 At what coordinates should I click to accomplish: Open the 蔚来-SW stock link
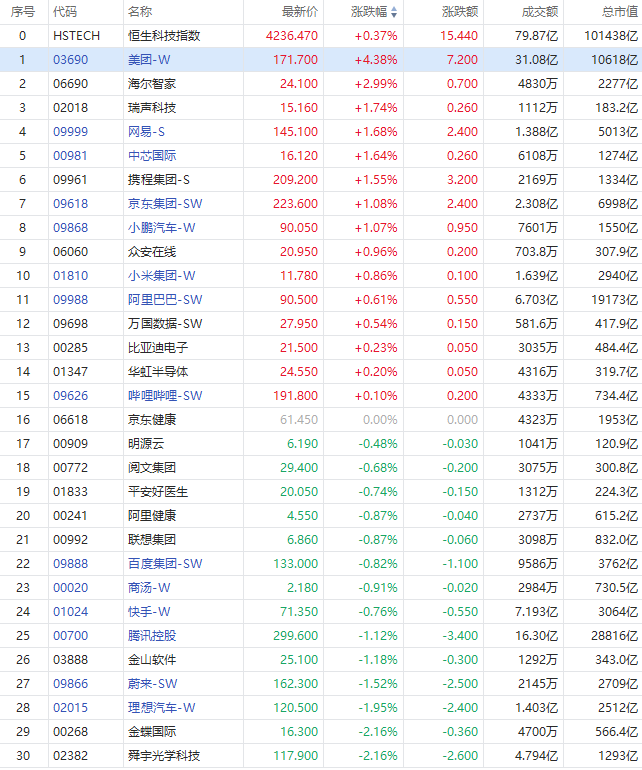(153, 684)
